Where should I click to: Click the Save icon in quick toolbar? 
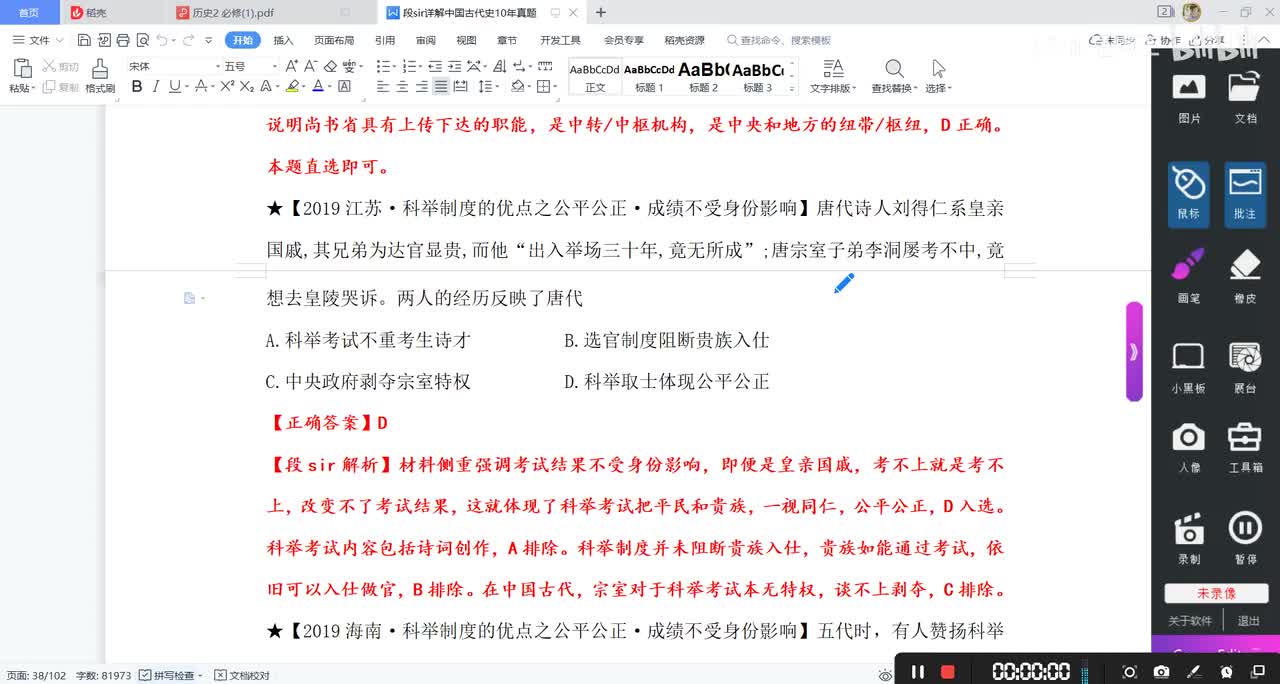click(84, 40)
